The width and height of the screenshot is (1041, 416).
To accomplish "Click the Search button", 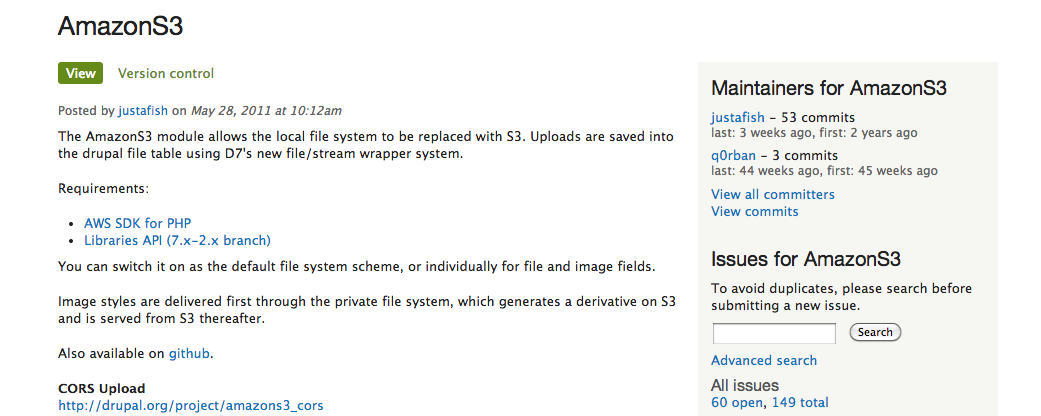I will click(x=875, y=332).
